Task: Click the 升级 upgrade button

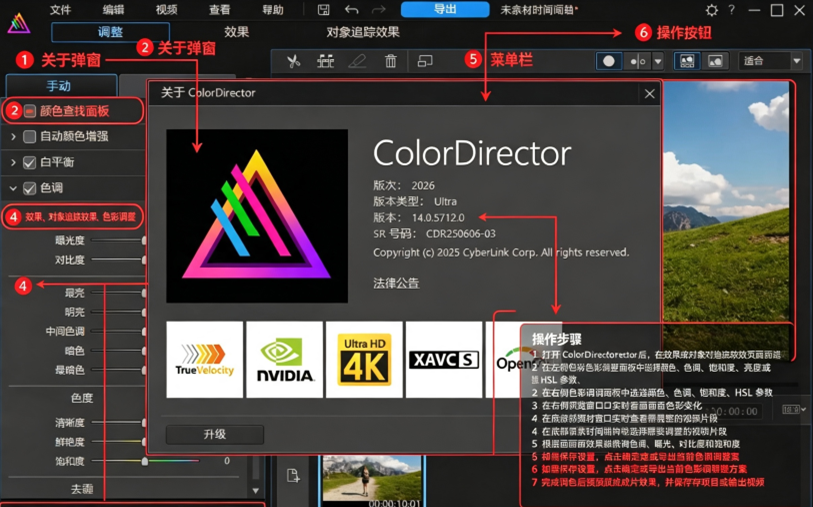Action: (x=215, y=434)
